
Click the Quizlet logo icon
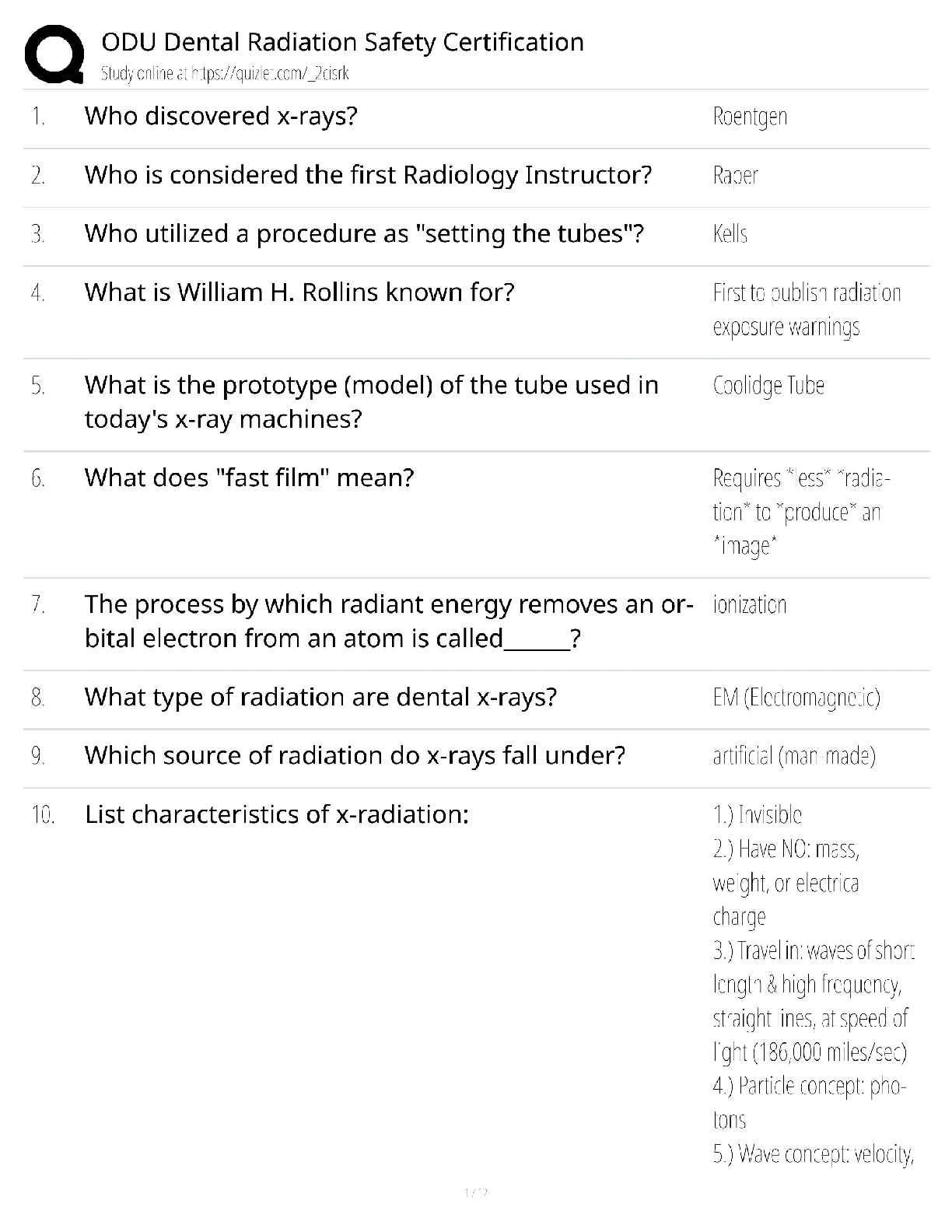(54, 53)
